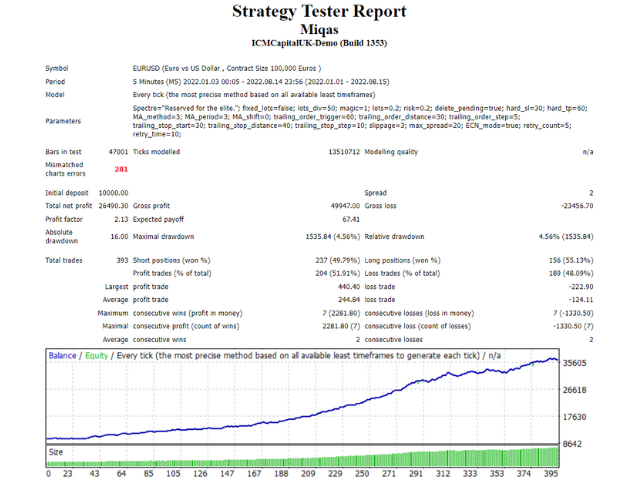This screenshot has height=480, width=640.
Task: Select consecutive losses value '7 (-1330.50)'
Action: pyautogui.click(x=573, y=313)
